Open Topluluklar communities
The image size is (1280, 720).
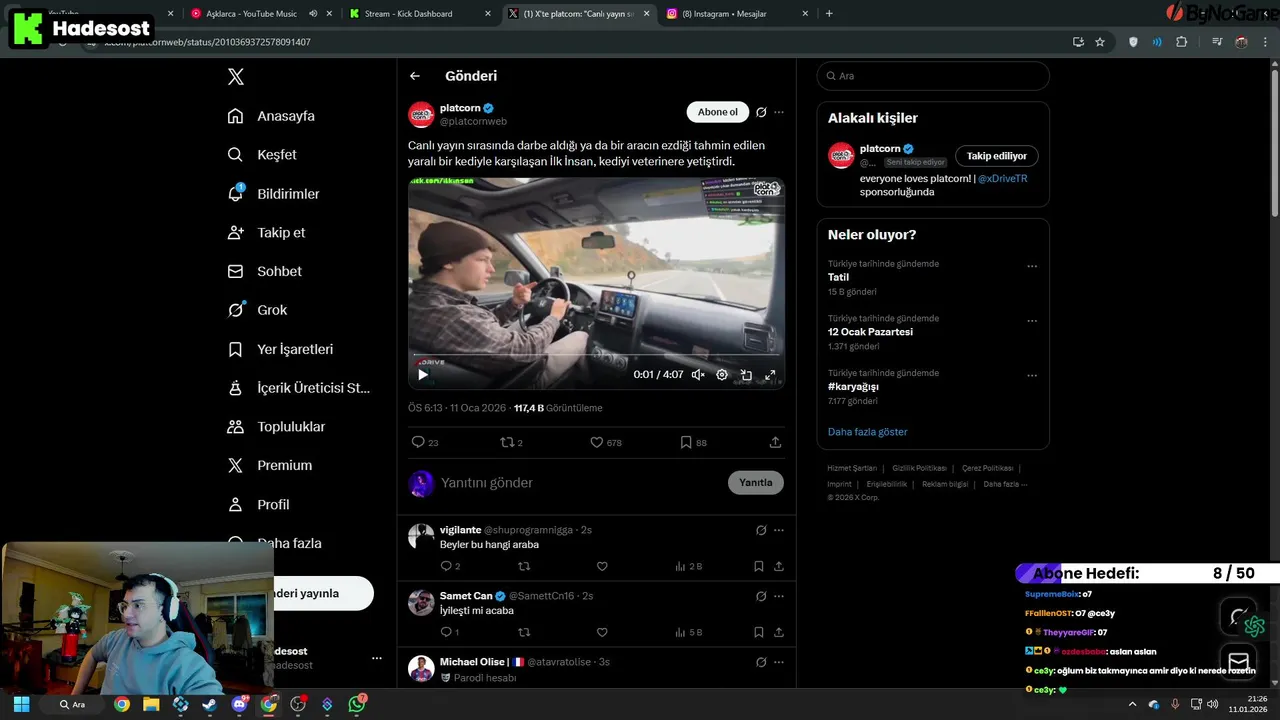tap(276, 427)
